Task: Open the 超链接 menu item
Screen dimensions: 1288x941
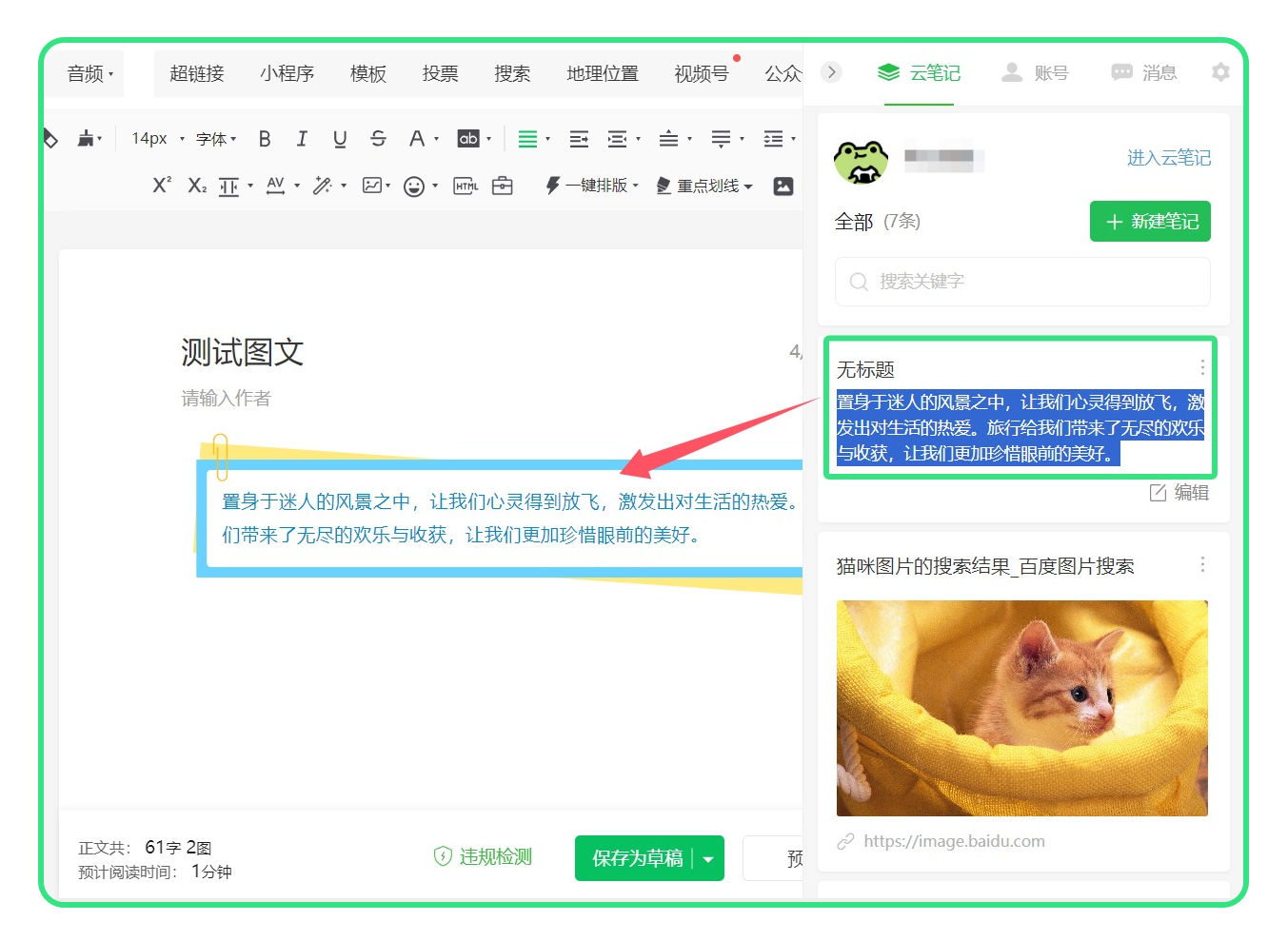Action: click(197, 73)
